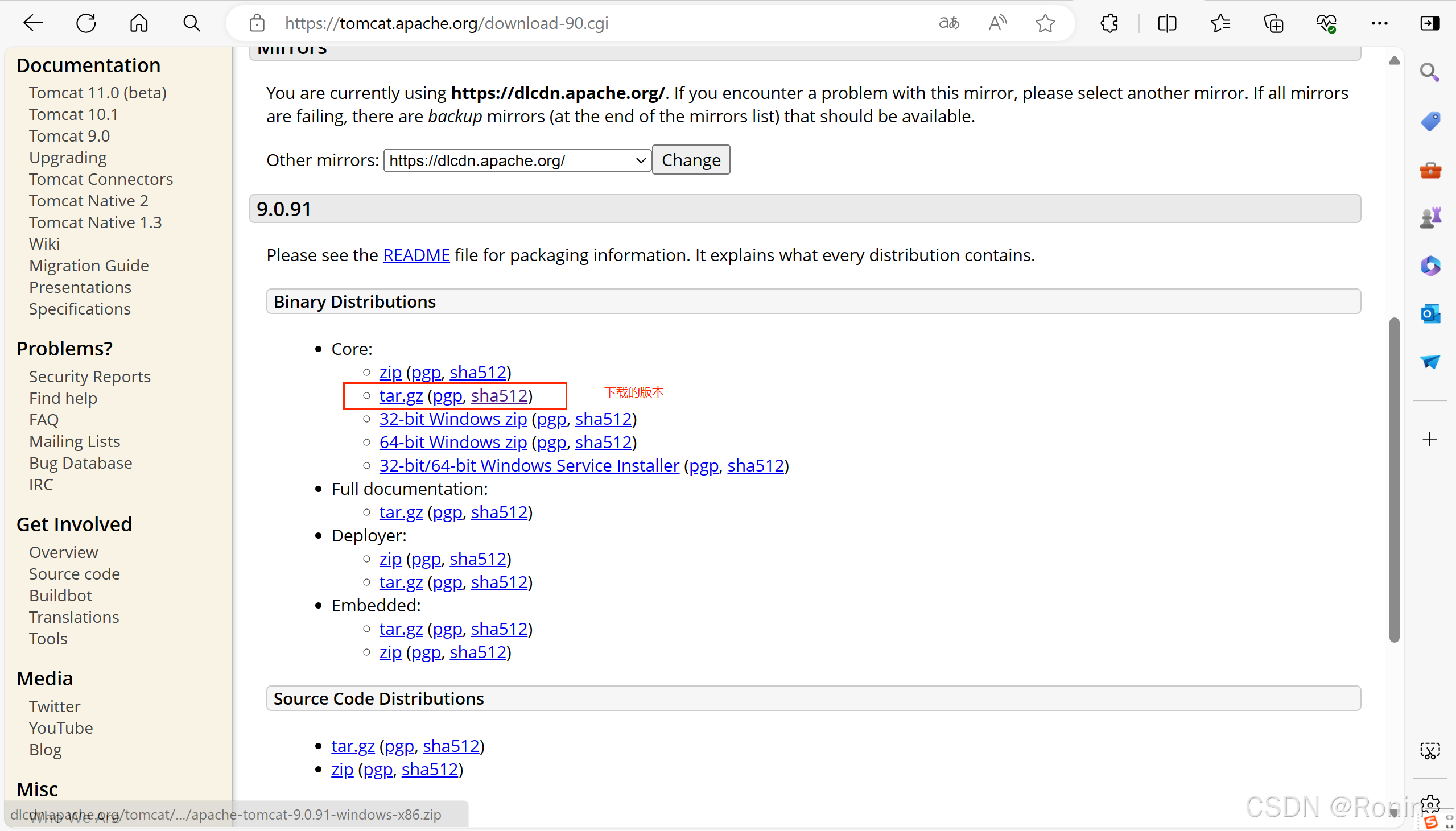Enter split screen mode from toolbar

1167,23
